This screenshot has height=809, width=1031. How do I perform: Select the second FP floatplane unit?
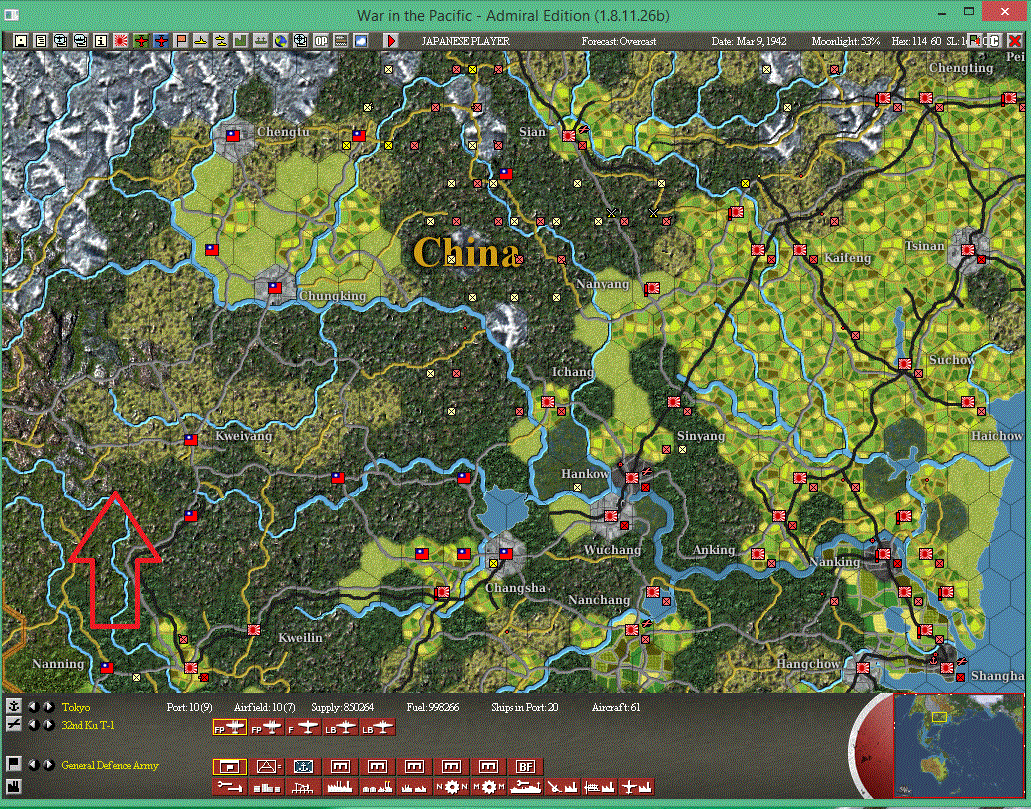(266, 727)
